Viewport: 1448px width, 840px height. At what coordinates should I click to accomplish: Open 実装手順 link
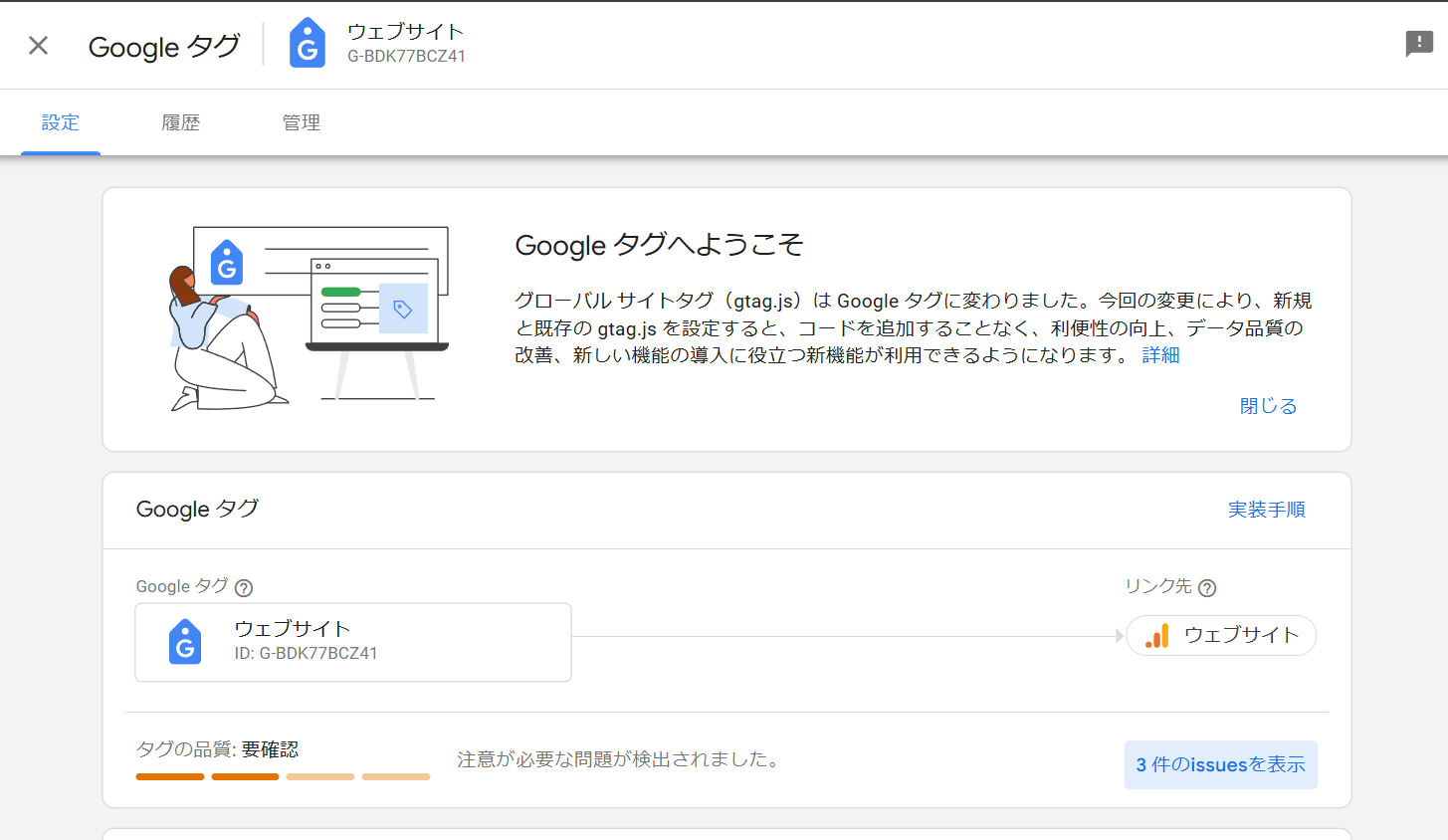click(1266, 510)
